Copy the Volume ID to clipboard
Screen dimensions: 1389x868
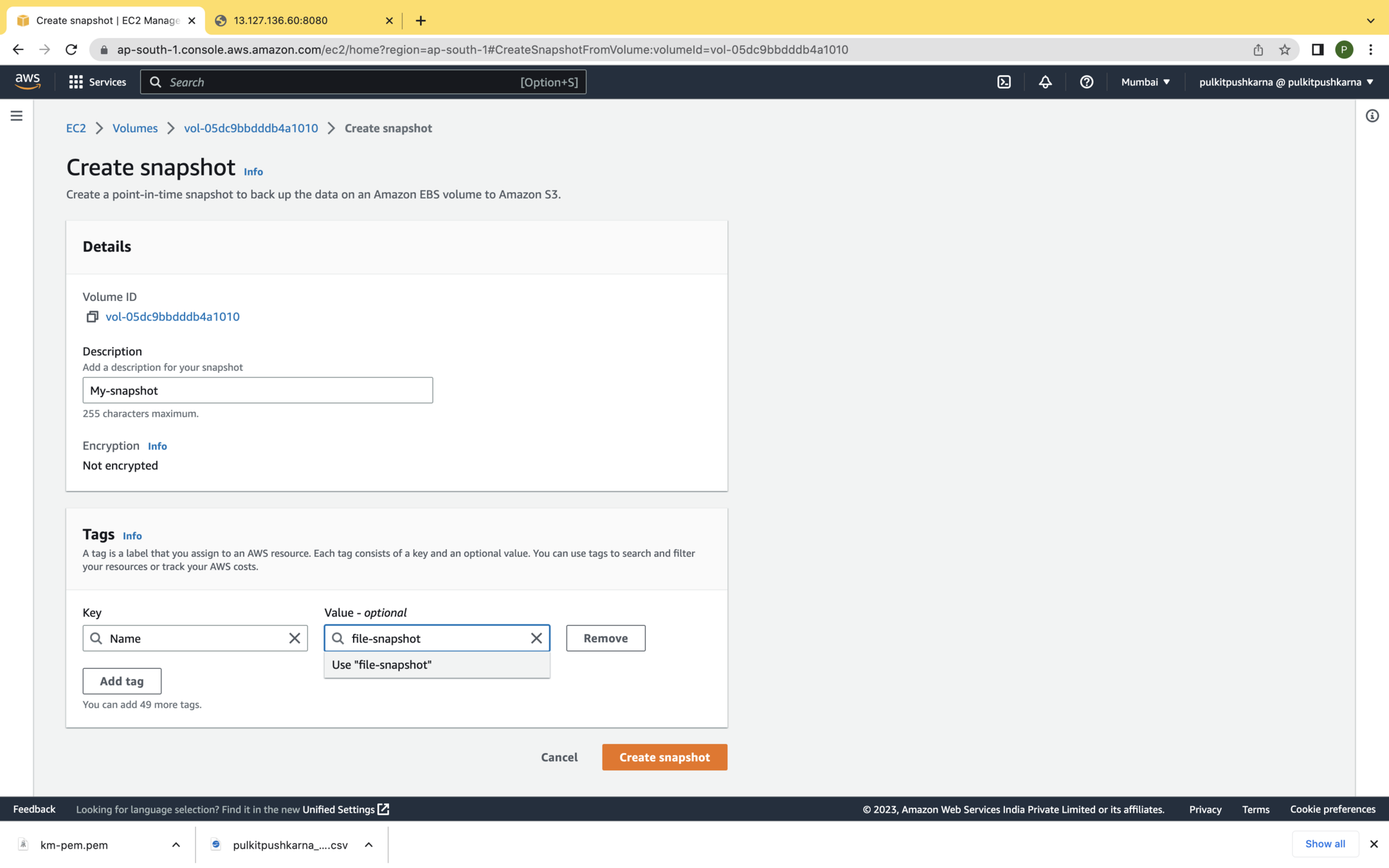92,316
